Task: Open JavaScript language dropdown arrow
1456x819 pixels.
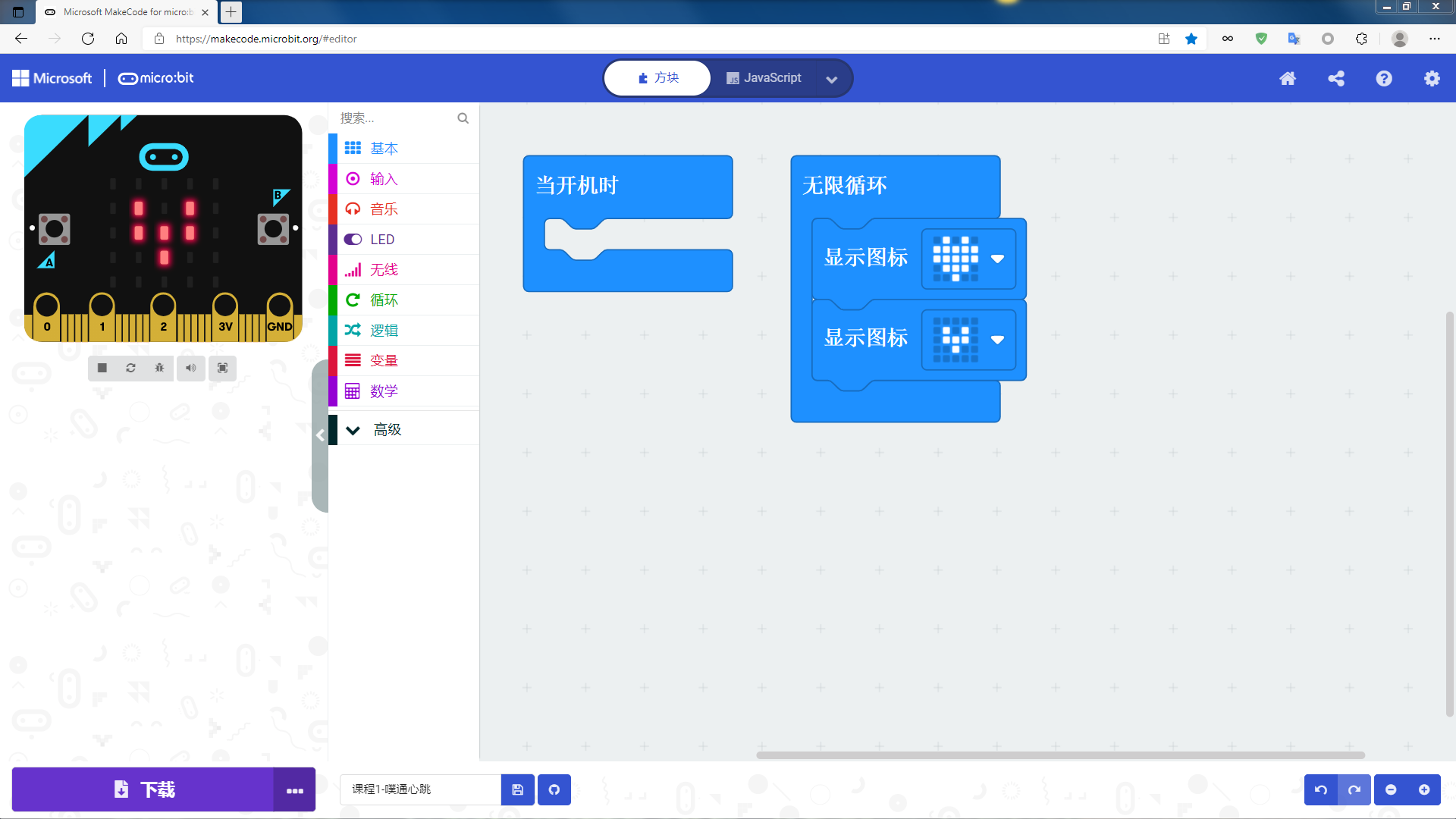Action: [x=831, y=79]
